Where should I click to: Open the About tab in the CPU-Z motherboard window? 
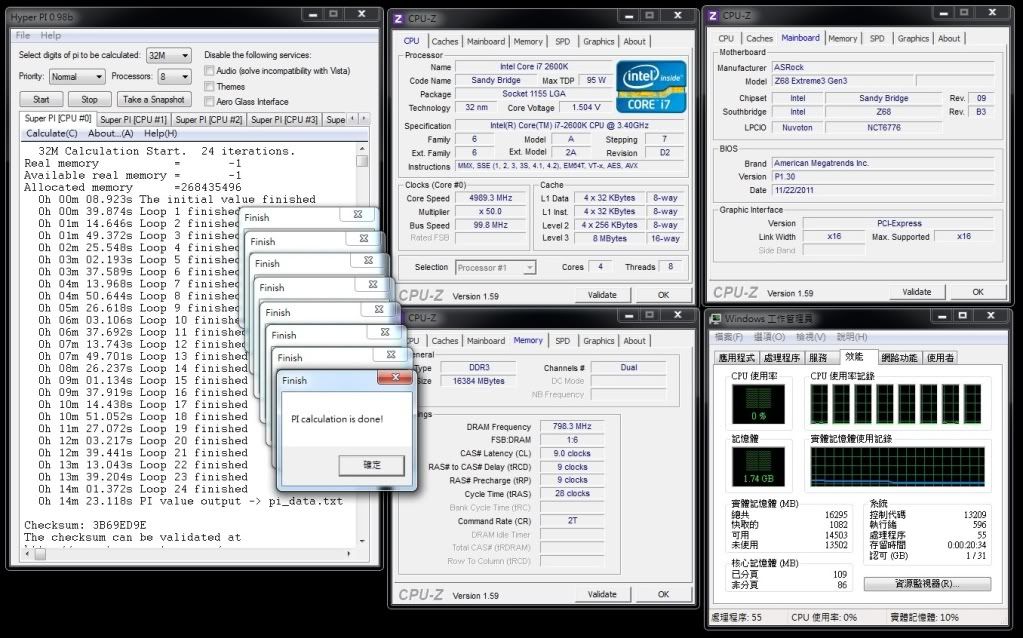[x=949, y=38]
